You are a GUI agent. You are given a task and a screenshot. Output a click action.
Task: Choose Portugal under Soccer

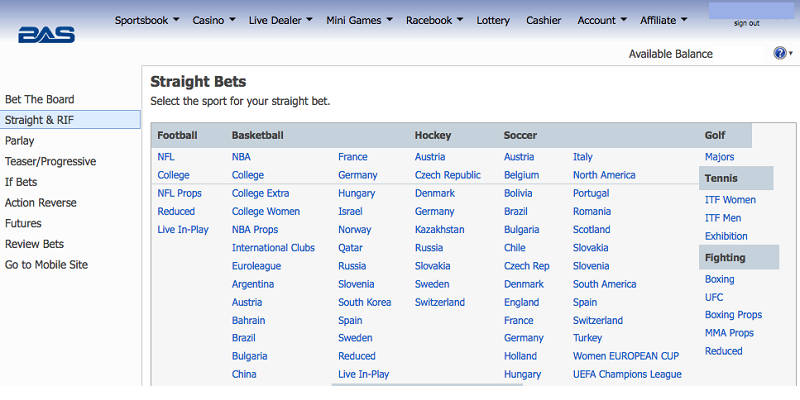click(591, 193)
